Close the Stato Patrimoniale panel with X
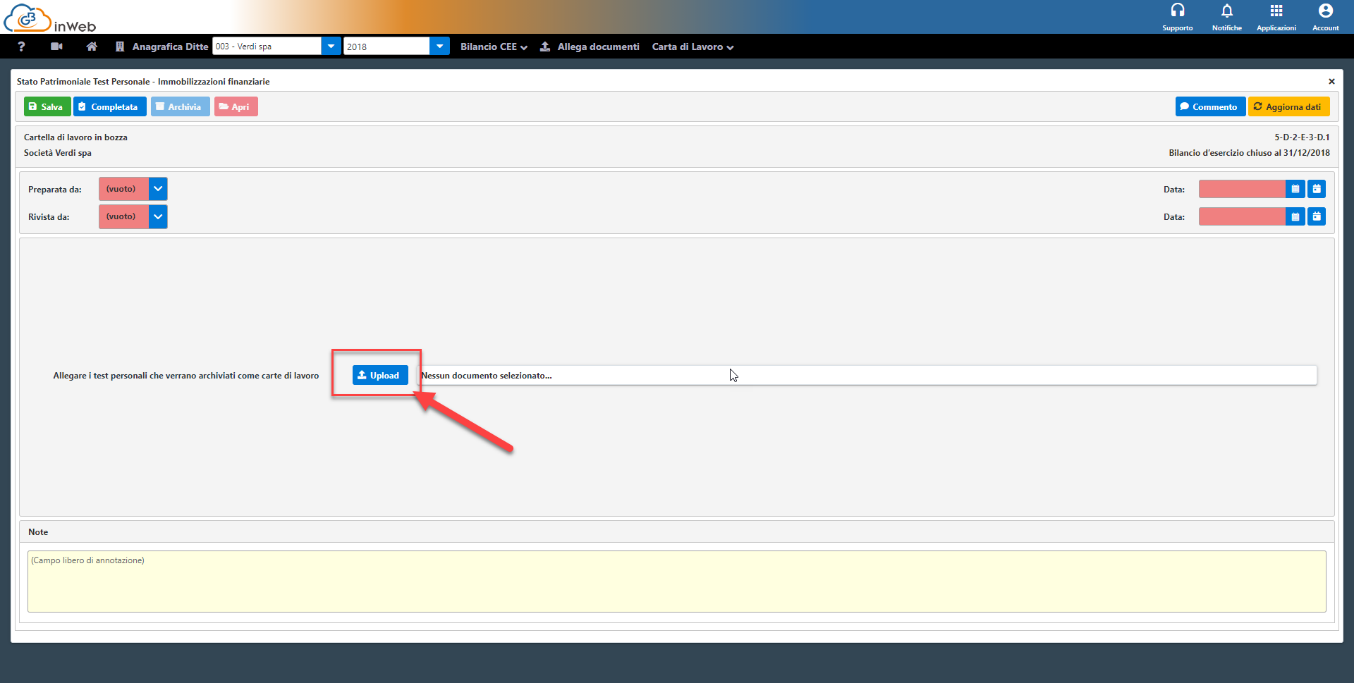The width and height of the screenshot is (1354, 683). pyautogui.click(x=1331, y=81)
